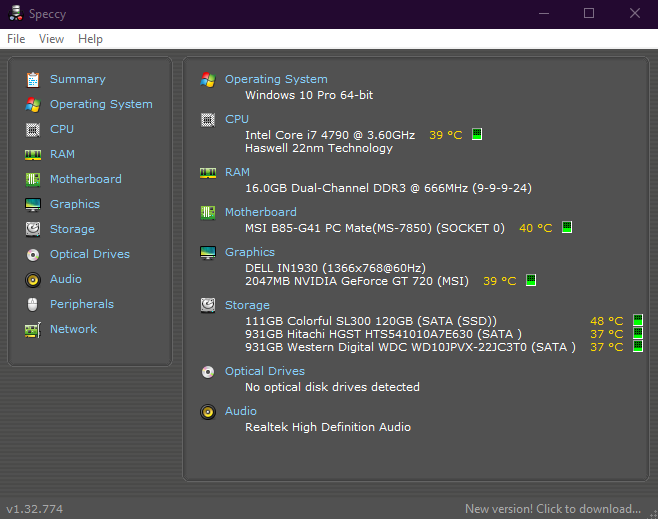Click the monitor icon beside Graphics heading
658x519 pixels.
pos(208,253)
